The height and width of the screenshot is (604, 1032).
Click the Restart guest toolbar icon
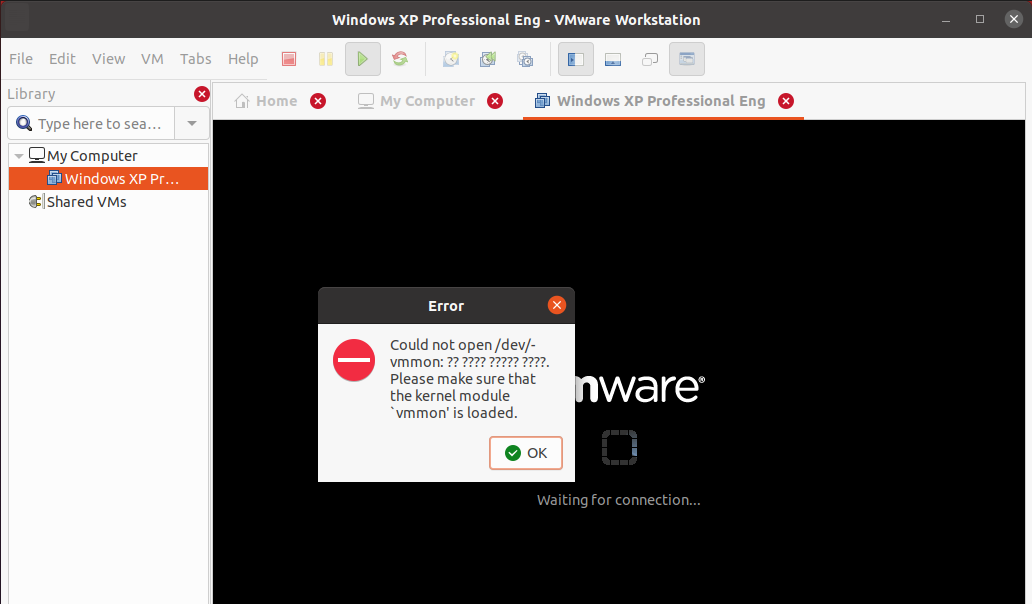400,59
